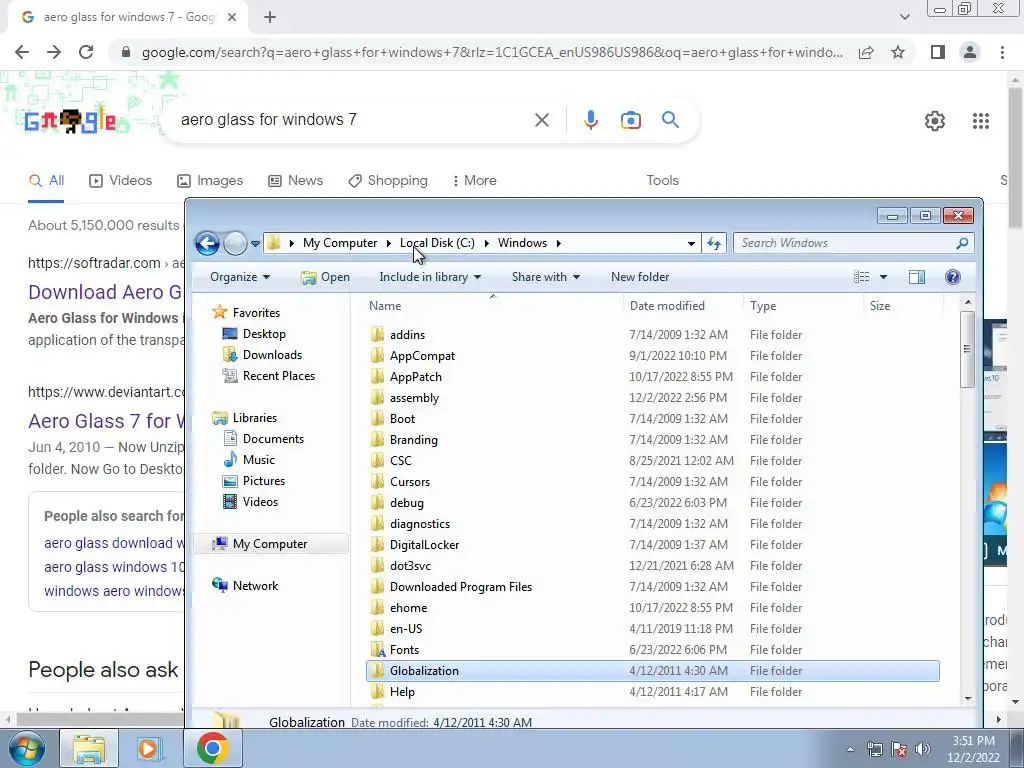Open Google settings gear icon
1024x768 pixels.
click(935, 121)
